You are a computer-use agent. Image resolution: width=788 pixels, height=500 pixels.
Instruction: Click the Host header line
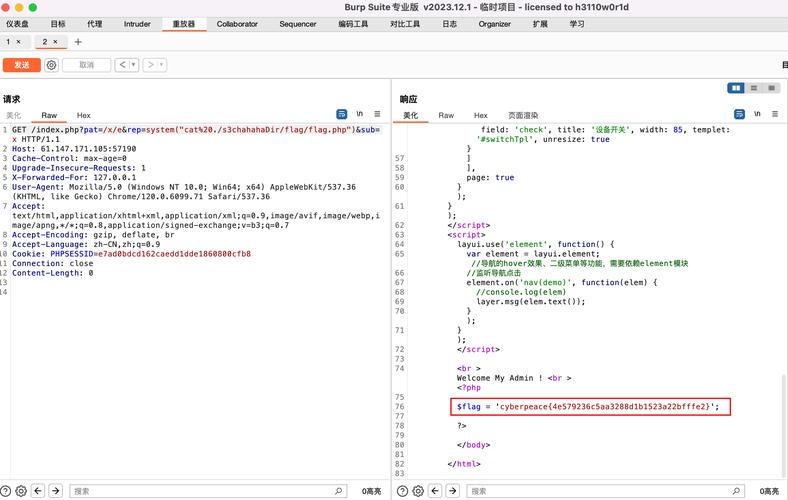(74, 149)
